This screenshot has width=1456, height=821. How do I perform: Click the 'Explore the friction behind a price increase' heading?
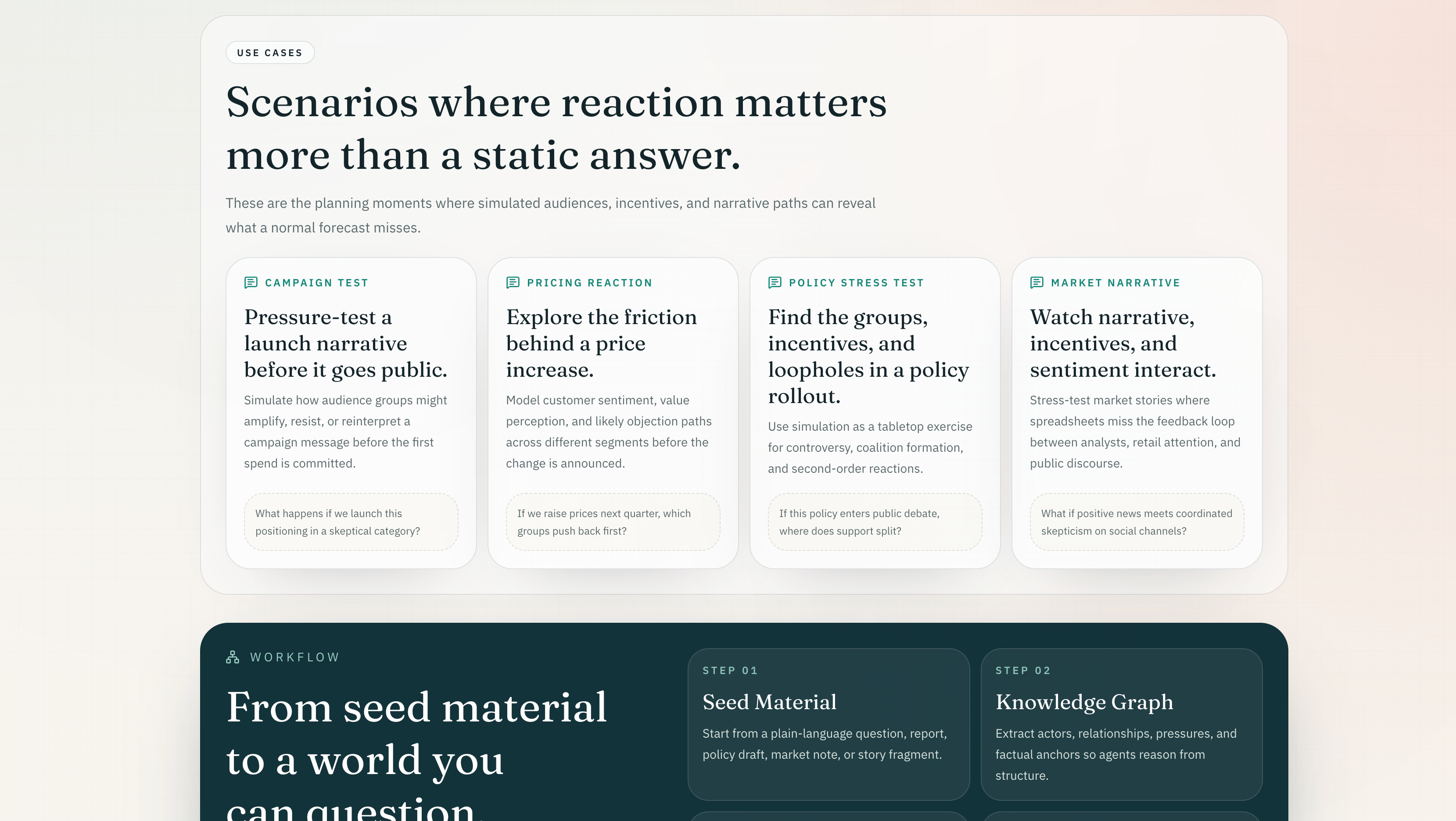[x=601, y=343]
